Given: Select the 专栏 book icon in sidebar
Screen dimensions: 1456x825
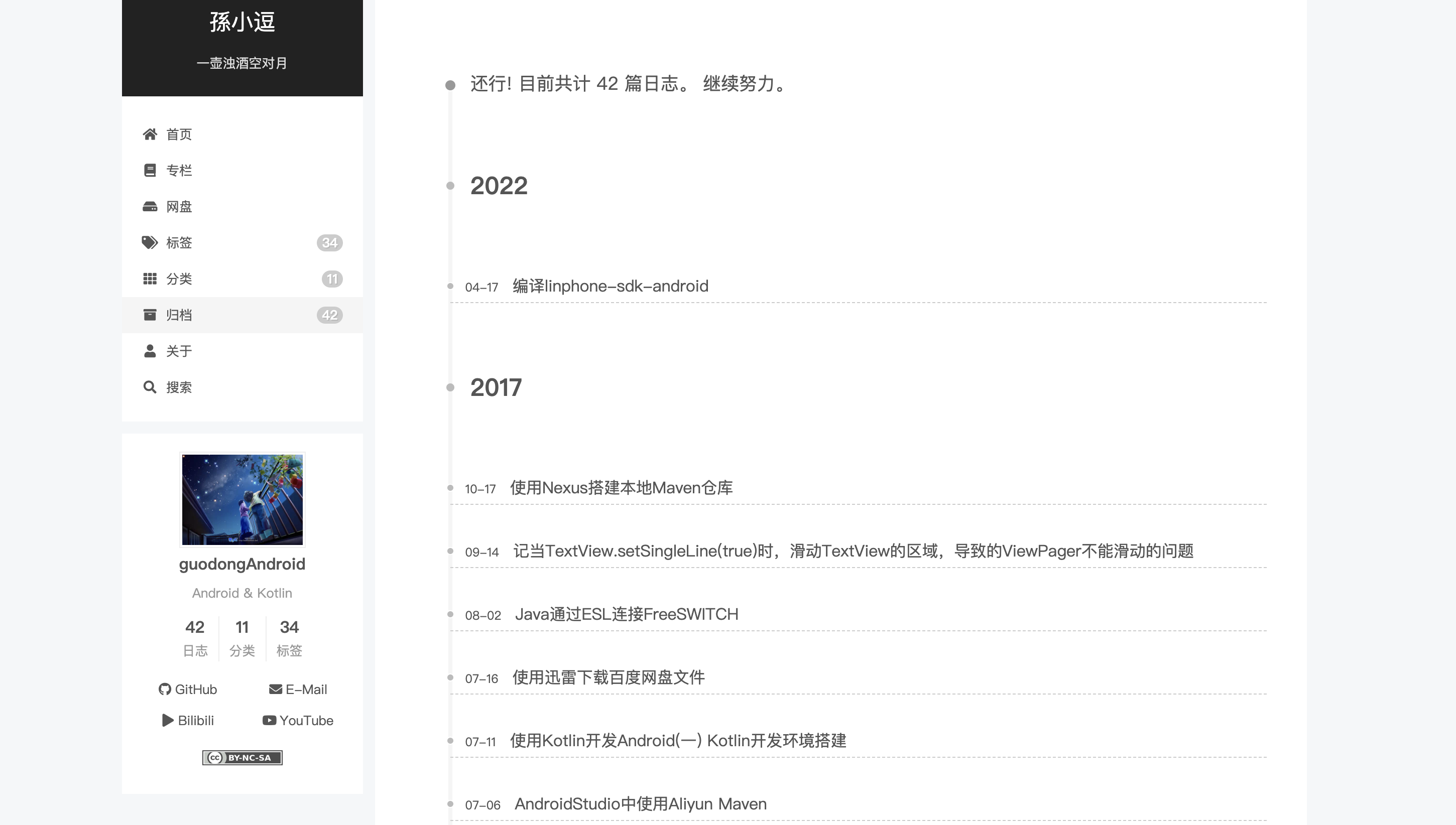Looking at the screenshot, I should click(150, 170).
